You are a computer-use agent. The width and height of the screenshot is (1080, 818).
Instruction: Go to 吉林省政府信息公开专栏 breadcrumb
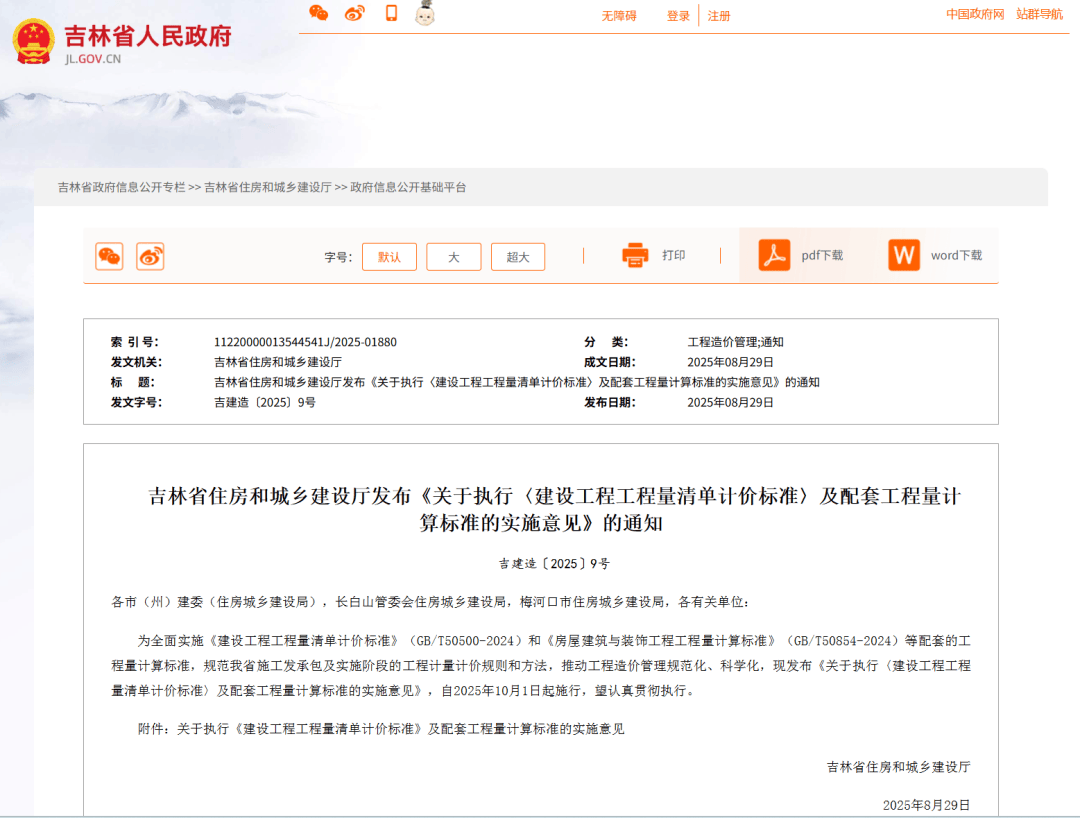(x=121, y=187)
